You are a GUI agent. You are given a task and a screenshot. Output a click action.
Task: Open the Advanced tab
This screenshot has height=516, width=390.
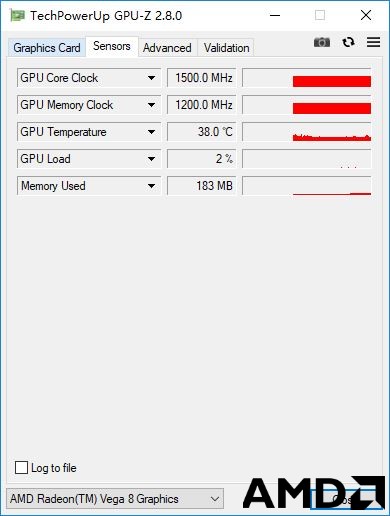167,48
